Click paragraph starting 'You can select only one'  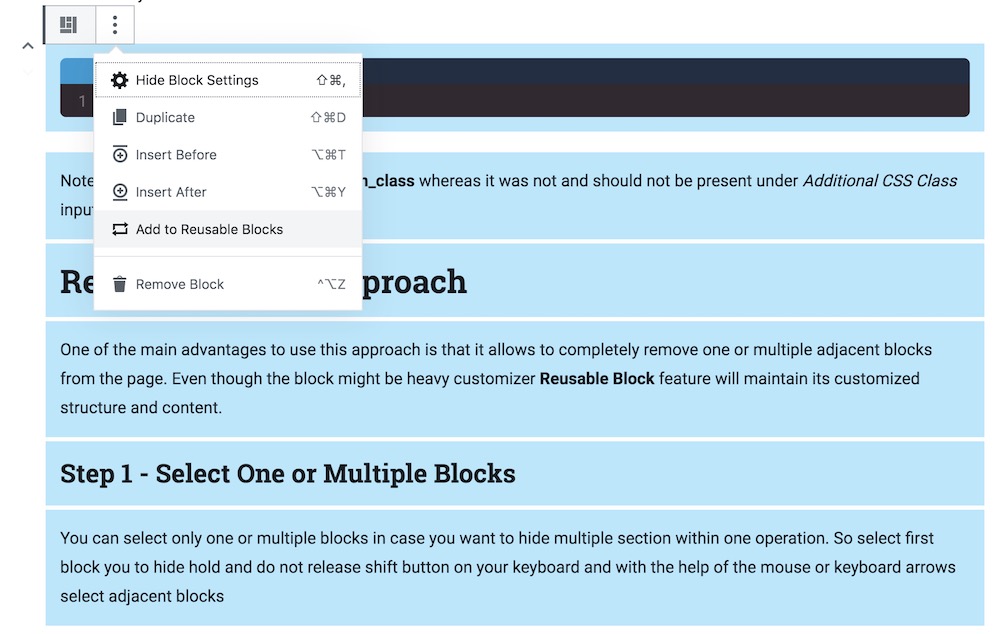click(515, 567)
